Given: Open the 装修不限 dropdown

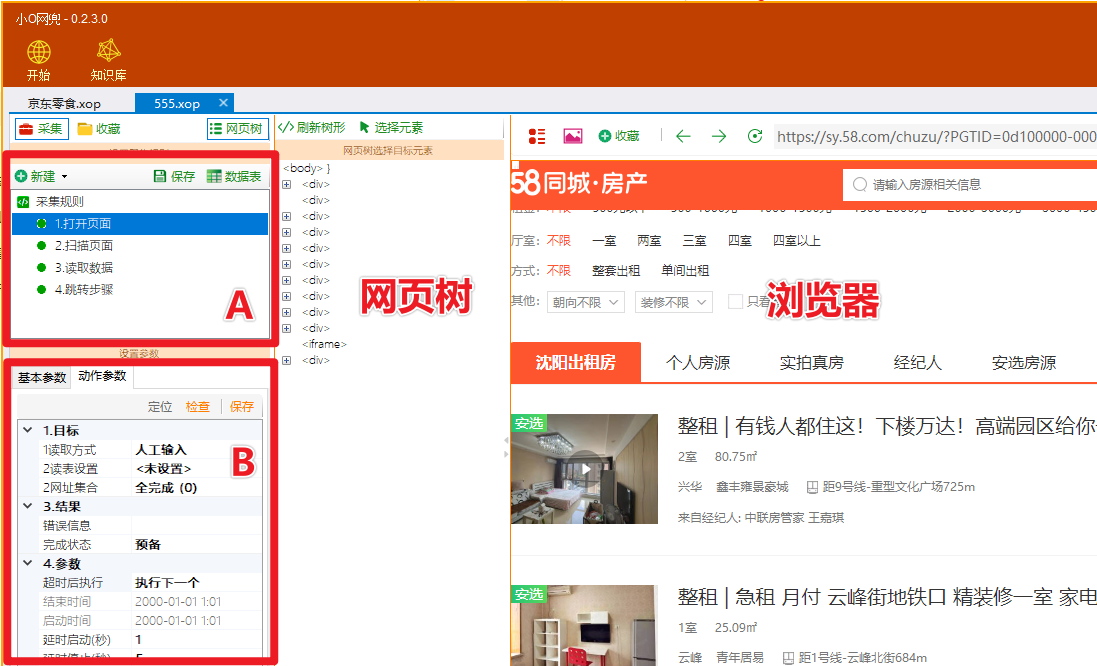Looking at the screenshot, I should [x=674, y=302].
